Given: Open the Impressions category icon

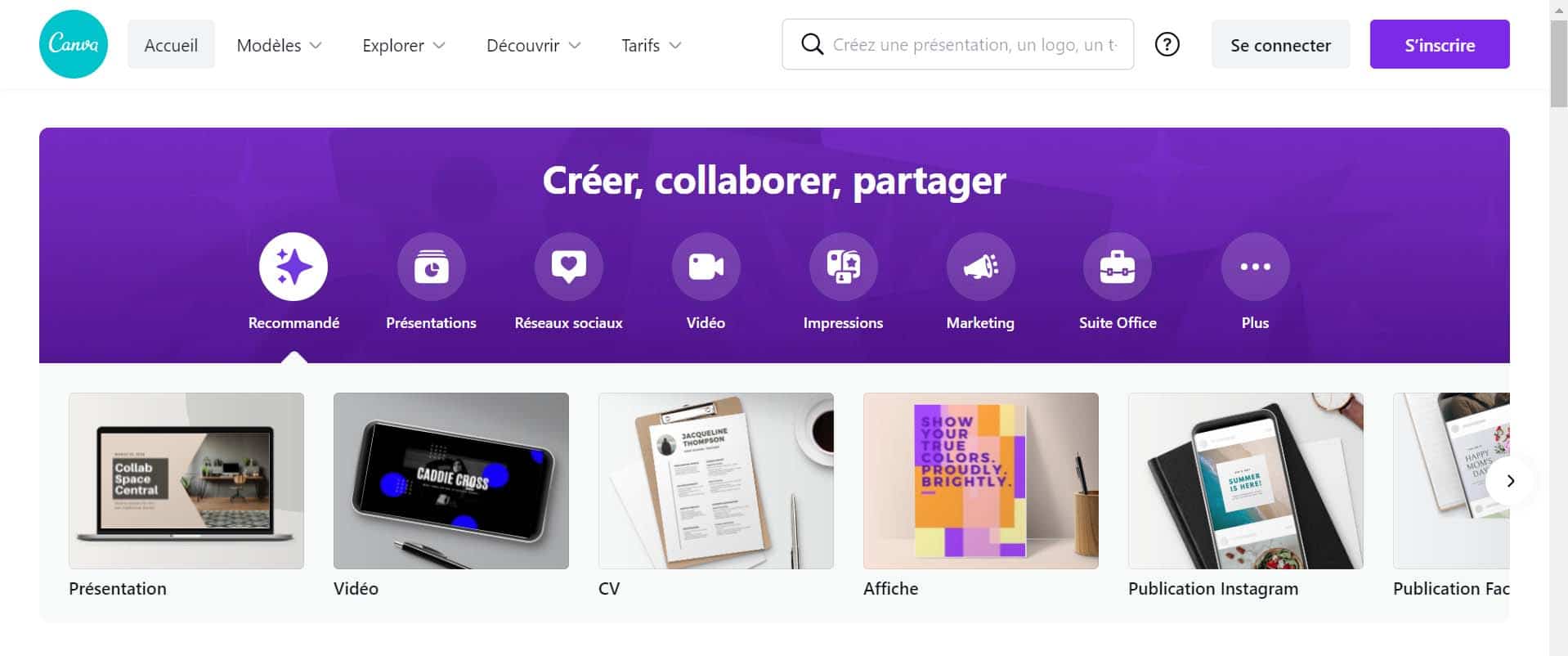Looking at the screenshot, I should [843, 267].
